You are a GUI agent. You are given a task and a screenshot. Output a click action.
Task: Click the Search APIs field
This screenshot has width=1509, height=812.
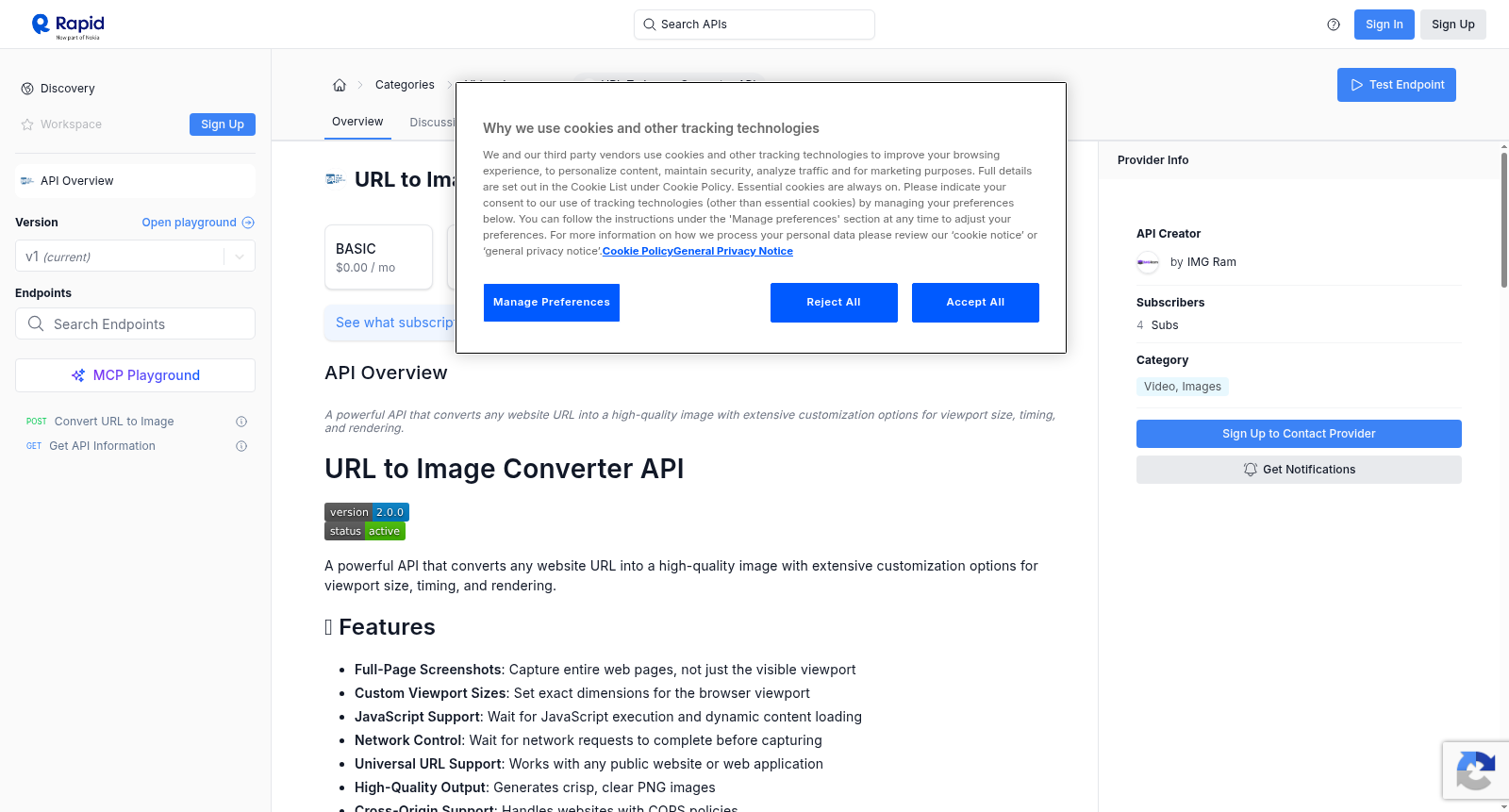click(x=754, y=25)
